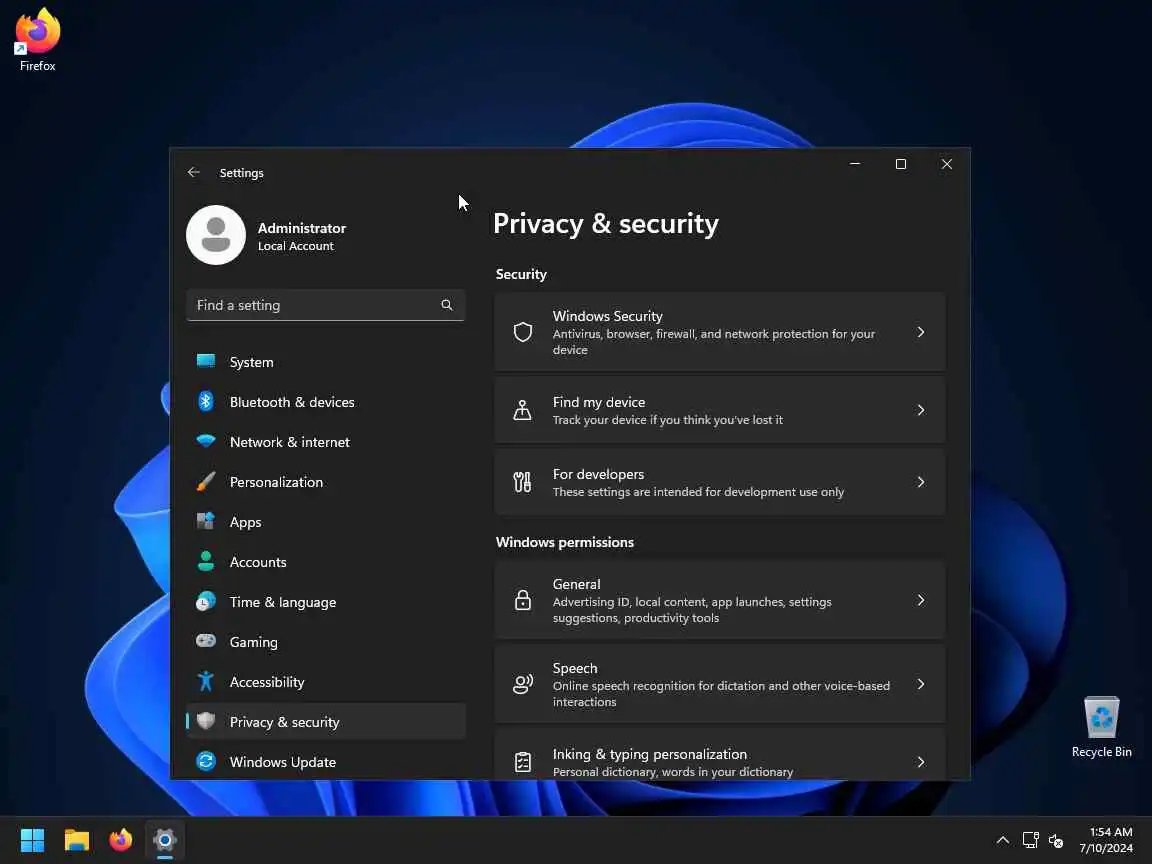Open Windows Security settings title
This screenshot has height=864, width=1152.
point(608,316)
